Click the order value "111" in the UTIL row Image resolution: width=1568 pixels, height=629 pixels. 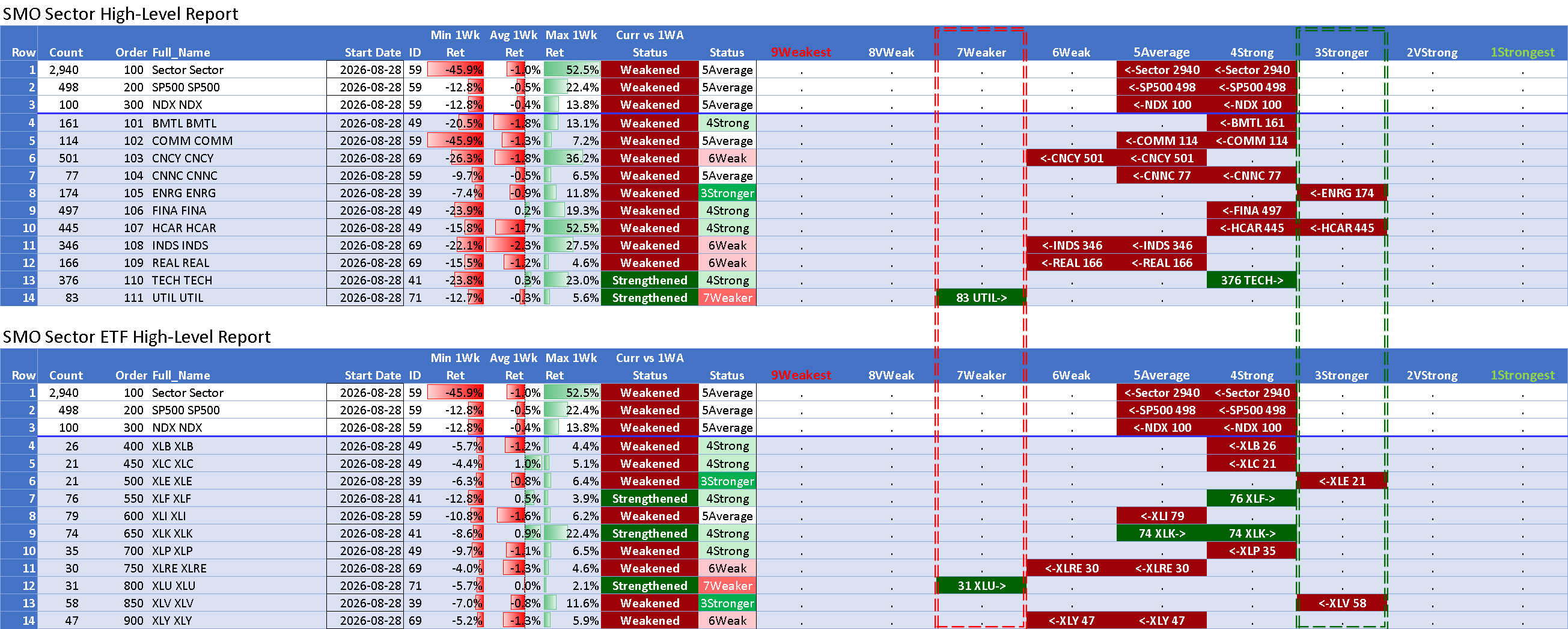pyautogui.click(x=133, y=298)
